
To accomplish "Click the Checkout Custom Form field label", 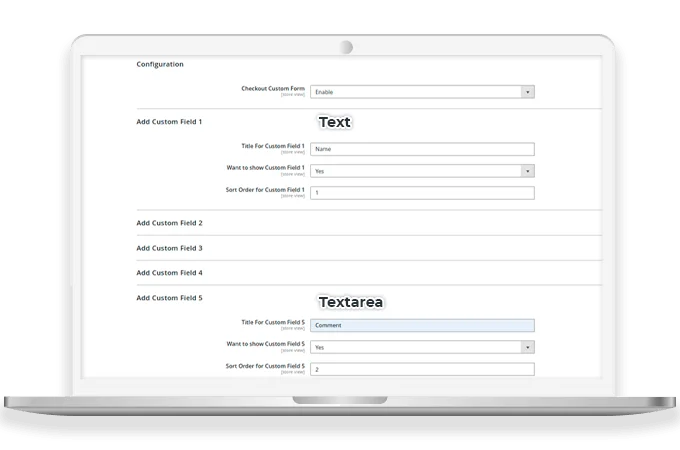I will click(x=272, y=89).
